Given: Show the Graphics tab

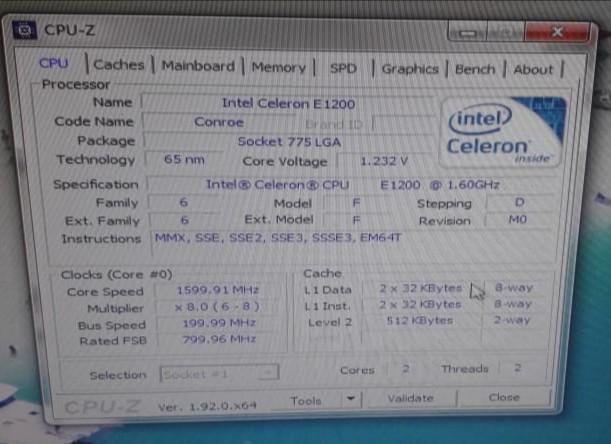Looking at the screenshot, I should [410, 69].
